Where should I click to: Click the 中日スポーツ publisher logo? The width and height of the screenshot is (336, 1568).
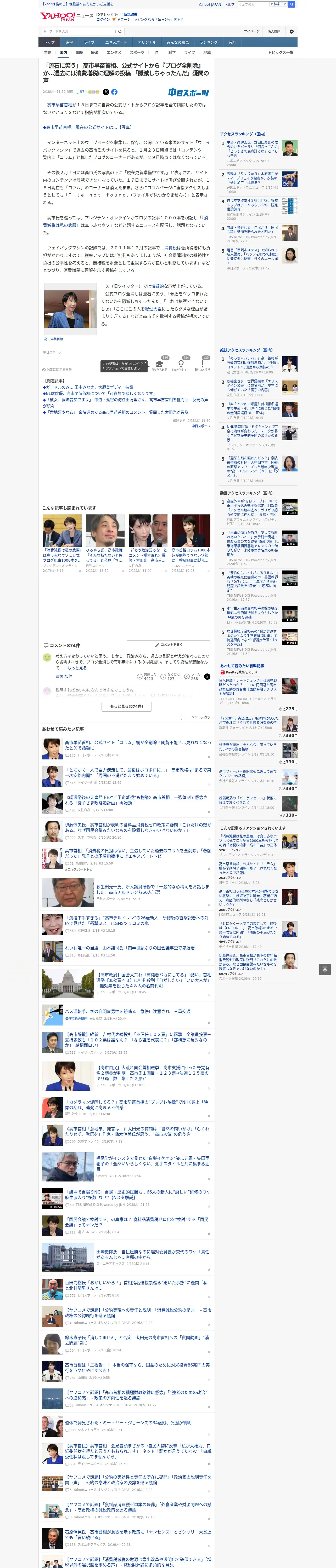pos(188,93)
